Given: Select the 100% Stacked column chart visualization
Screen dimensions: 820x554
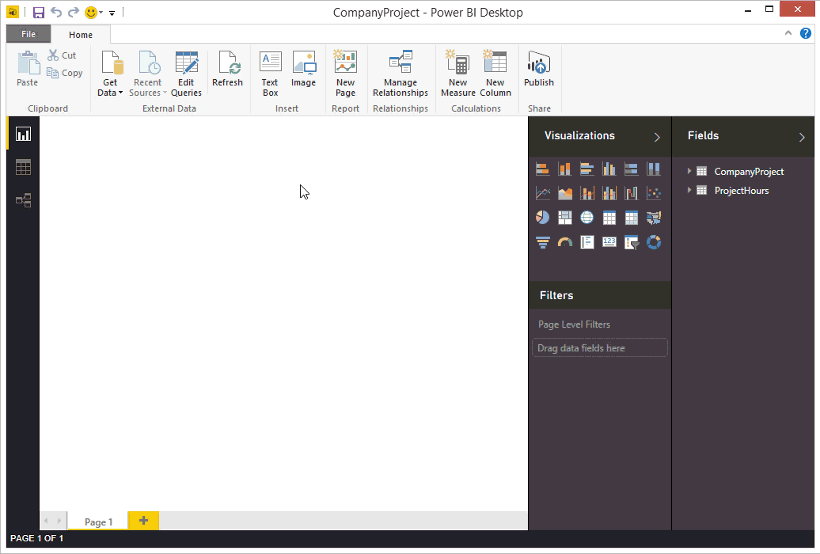Looking at the screenshot, I should point(653,169).
